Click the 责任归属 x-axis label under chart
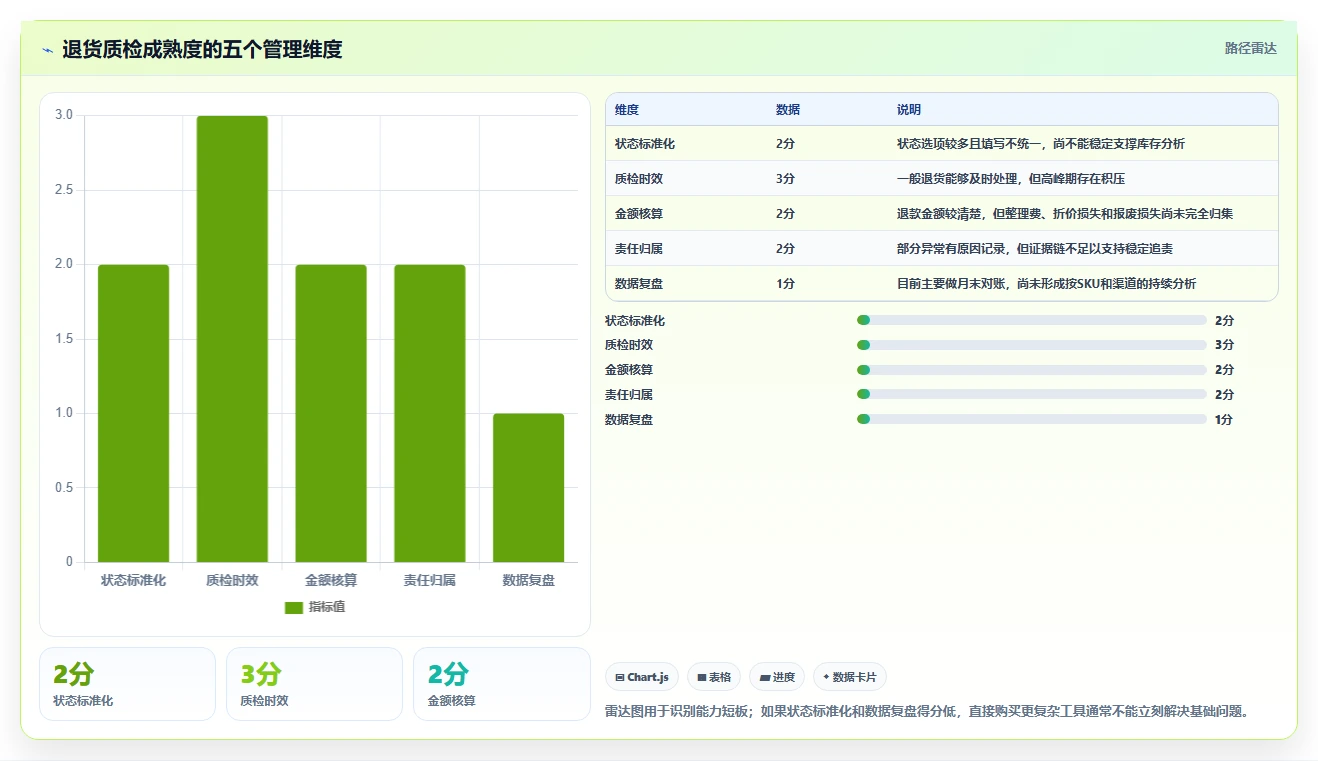The height and width of the screenshot is (761, 1318). tap(430, 580)
